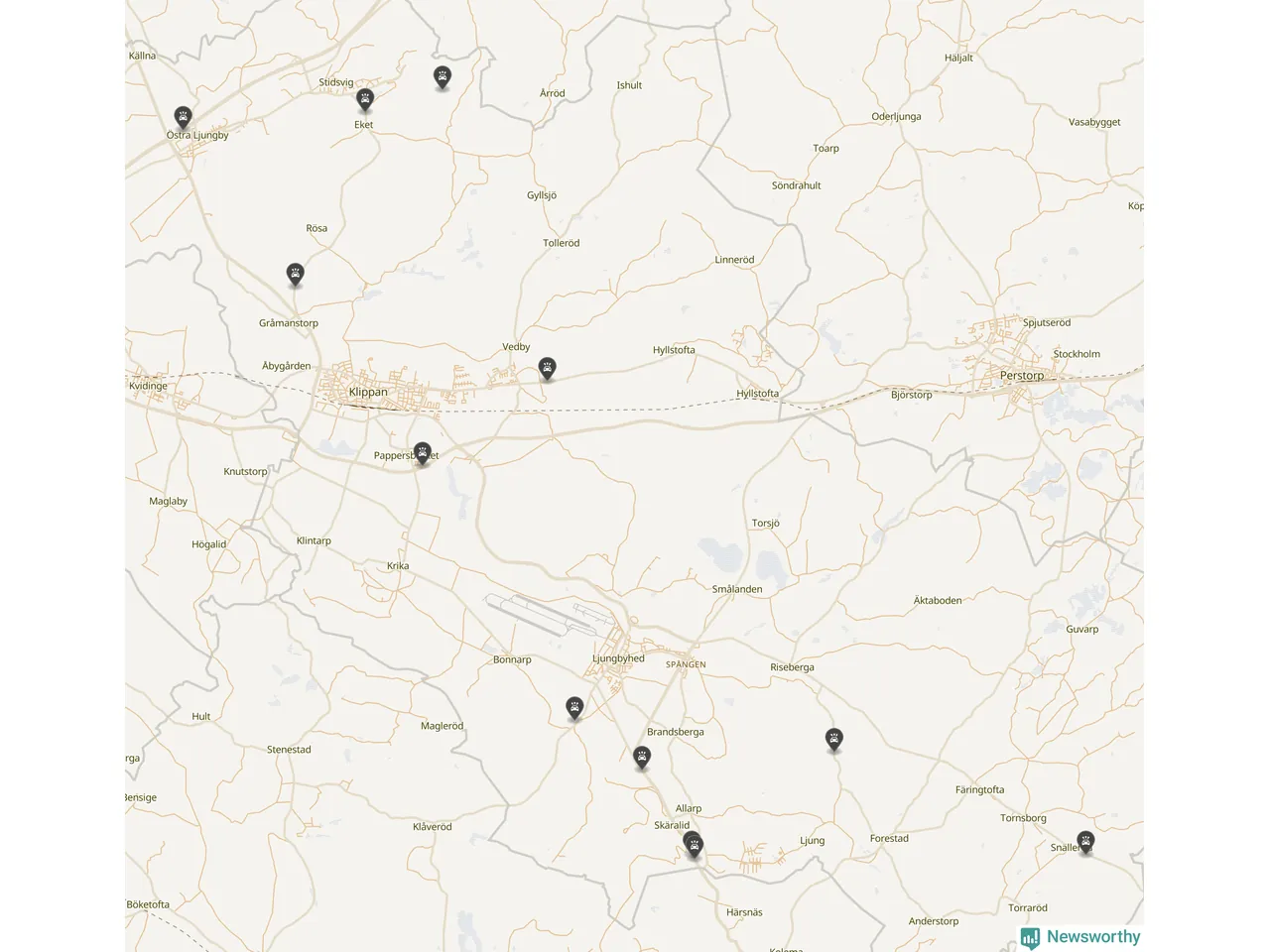Click the car marker east of Stidsvig
The width and height of the screenshot is (1270, 952).
point(443,77)
